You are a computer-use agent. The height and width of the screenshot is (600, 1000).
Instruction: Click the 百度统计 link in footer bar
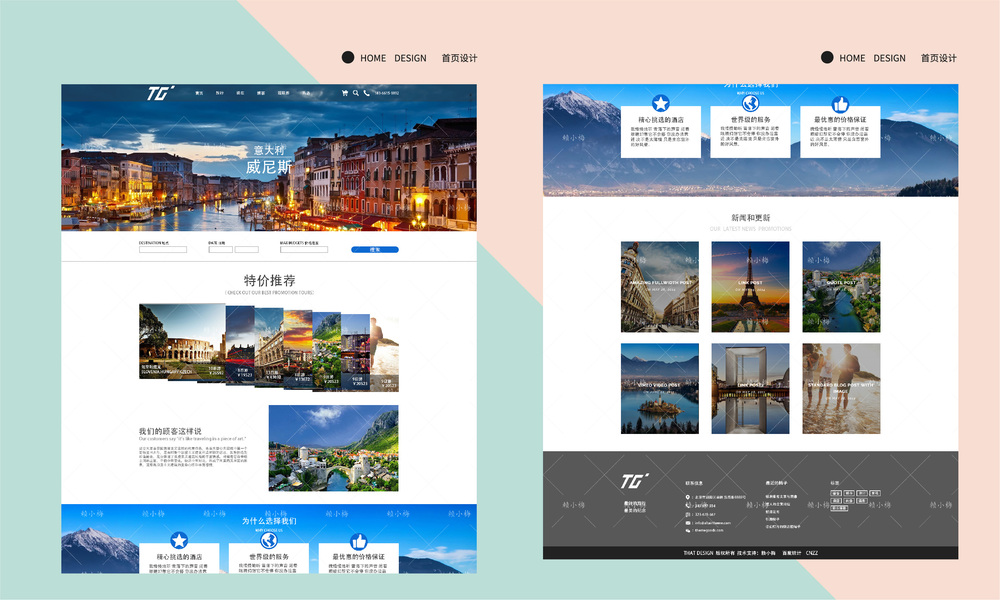pos(791,553)
